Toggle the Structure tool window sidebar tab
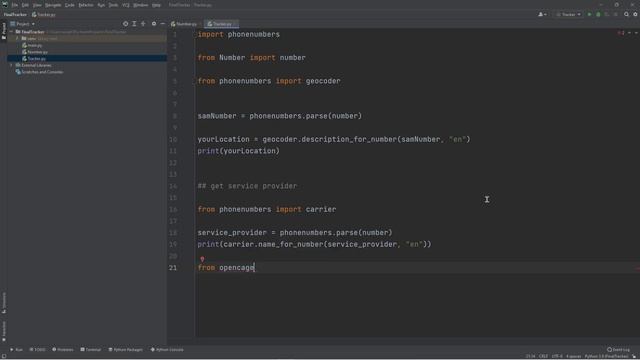640x360 pixels. pyautogui.click(x=4, y=302)
